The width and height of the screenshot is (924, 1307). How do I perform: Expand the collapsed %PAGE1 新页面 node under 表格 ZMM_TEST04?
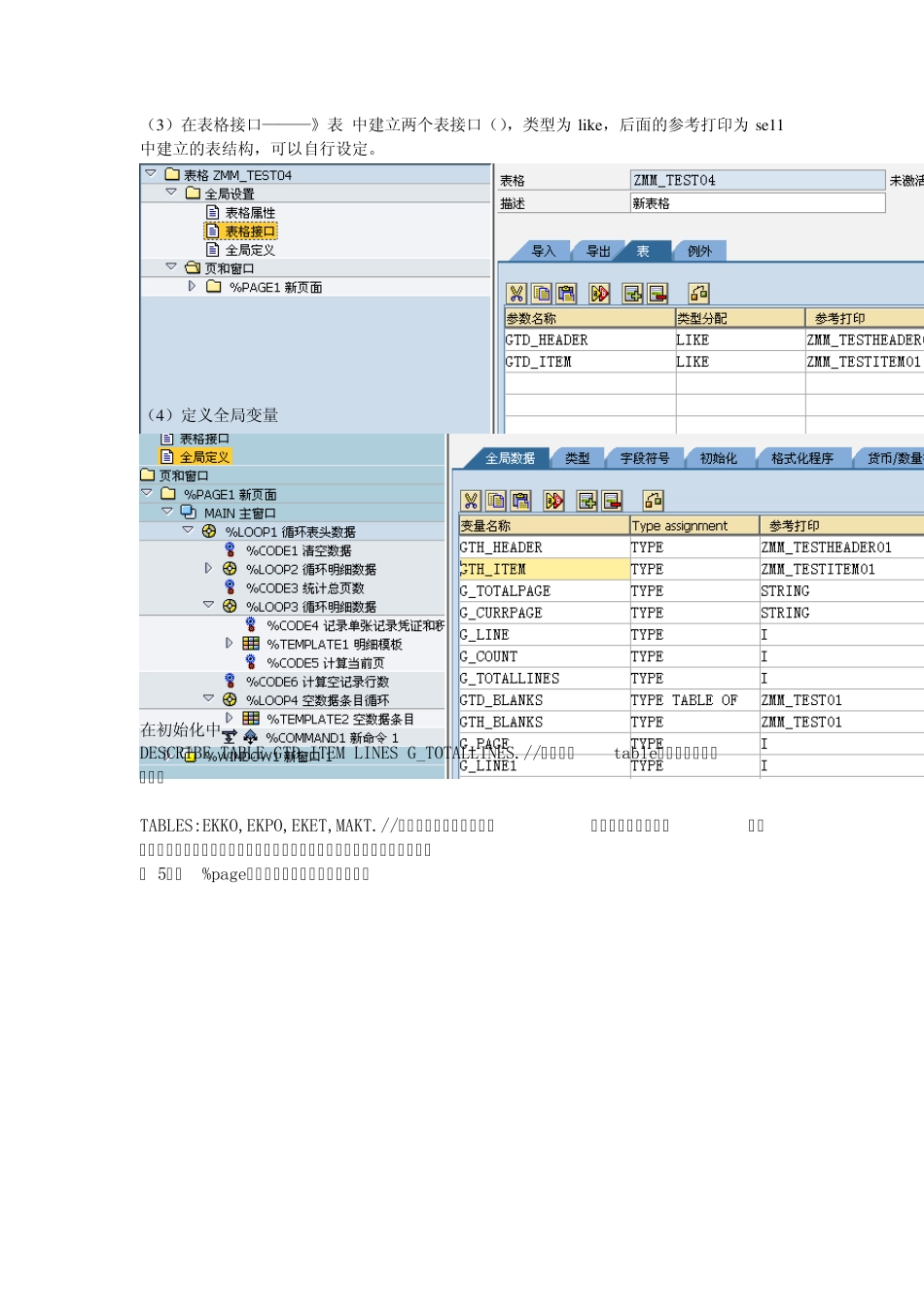click(192, 287)
